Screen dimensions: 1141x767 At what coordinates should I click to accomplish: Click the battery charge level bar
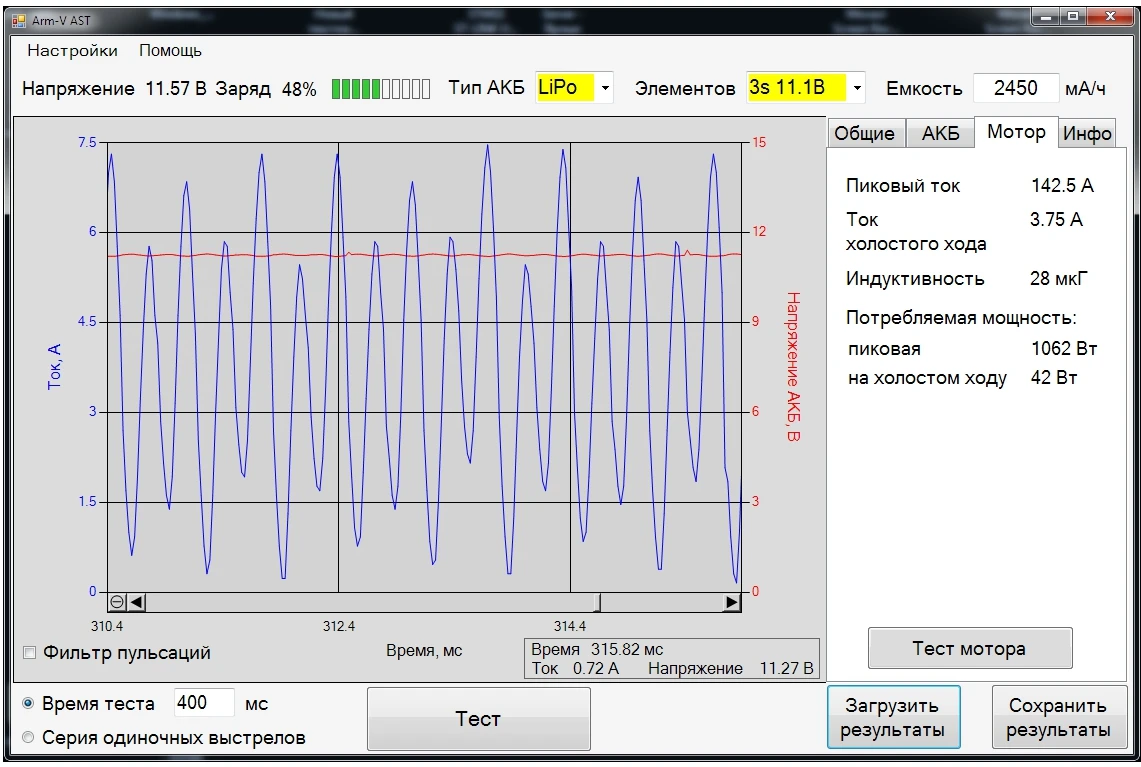[381, 89]
